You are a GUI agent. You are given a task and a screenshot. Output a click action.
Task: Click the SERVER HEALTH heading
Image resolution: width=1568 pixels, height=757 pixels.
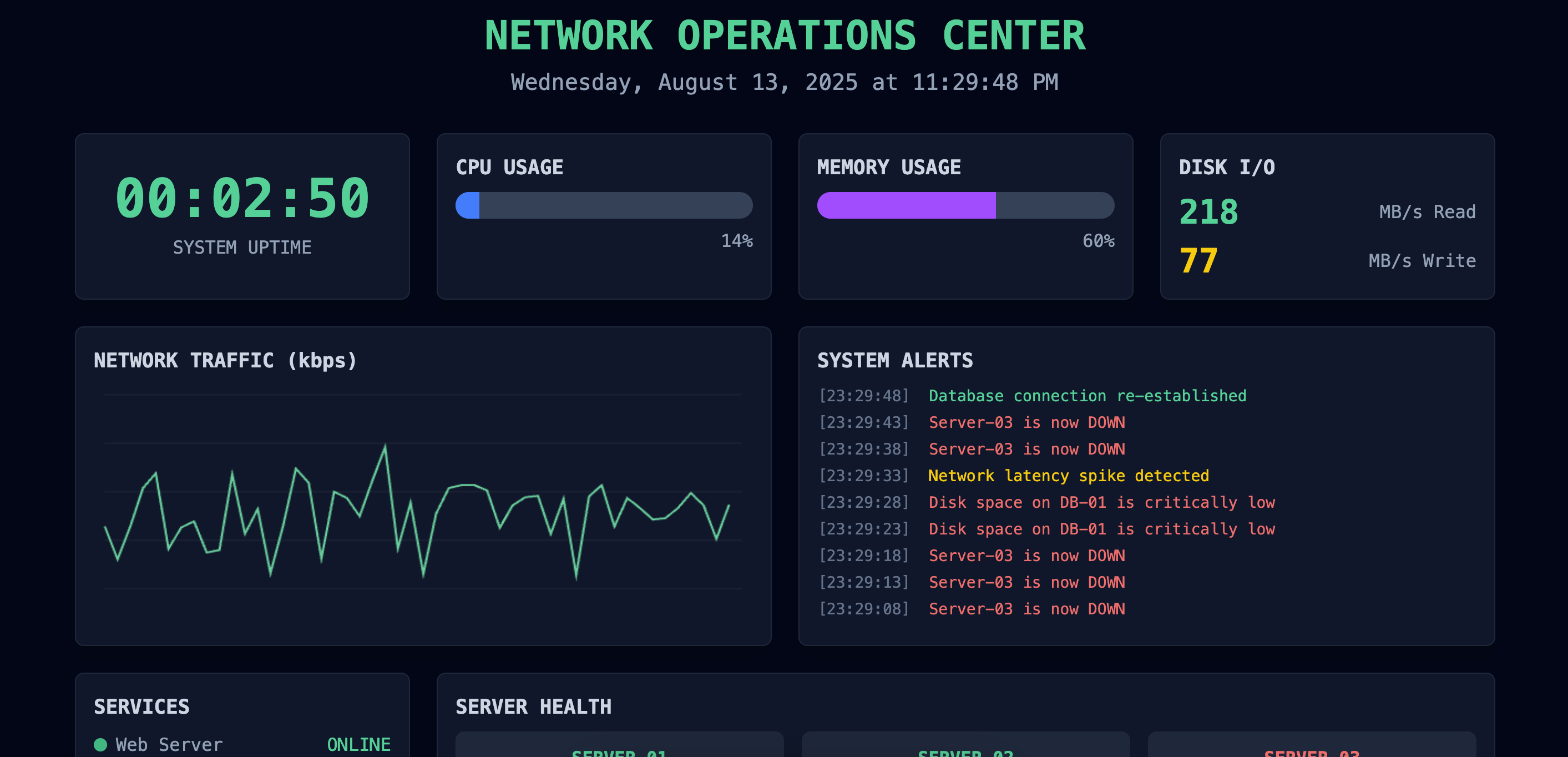click(x=533, y=706)
